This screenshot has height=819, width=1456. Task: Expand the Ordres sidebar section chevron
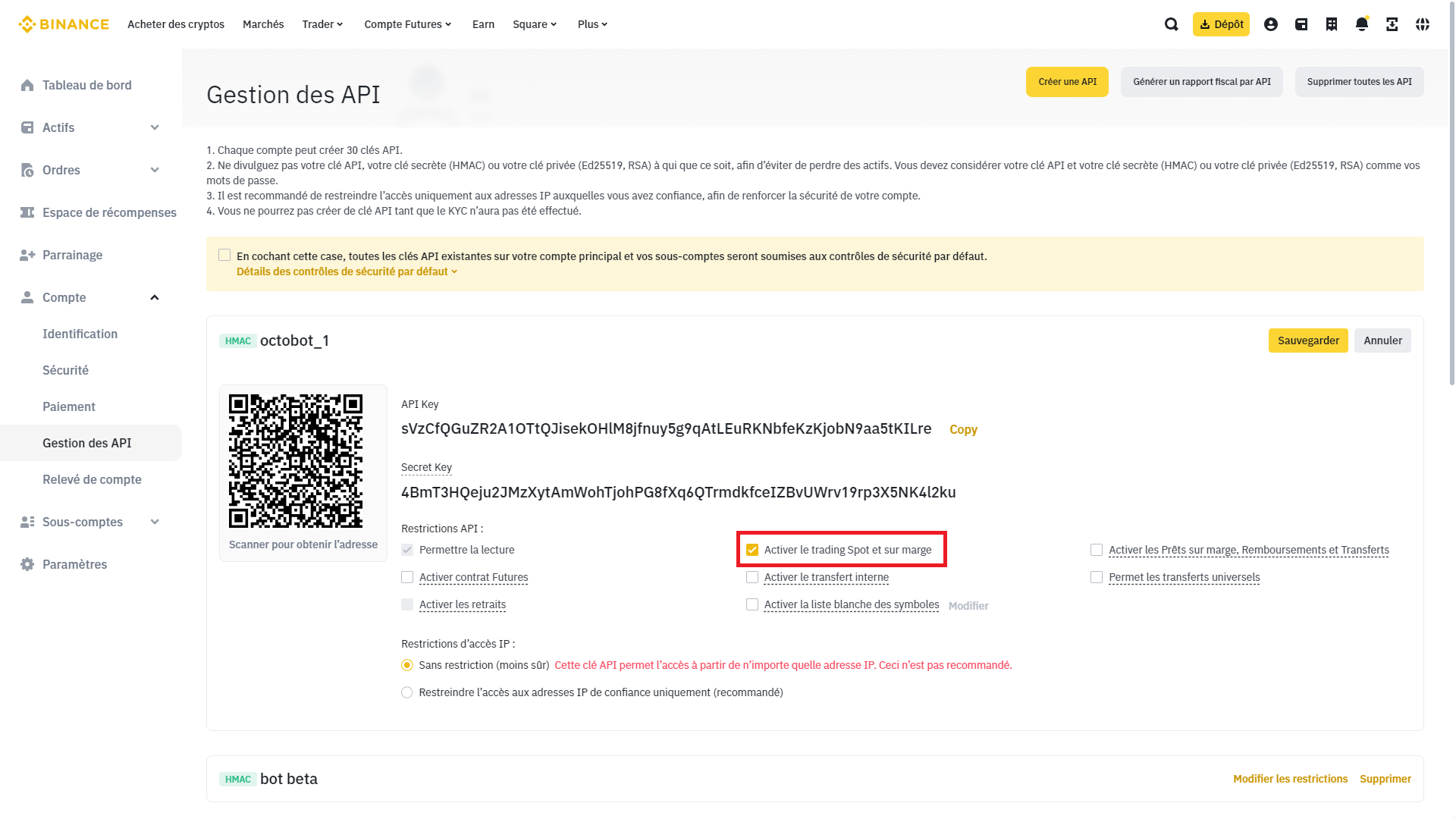pyautogui.click(x=155, y=170)
